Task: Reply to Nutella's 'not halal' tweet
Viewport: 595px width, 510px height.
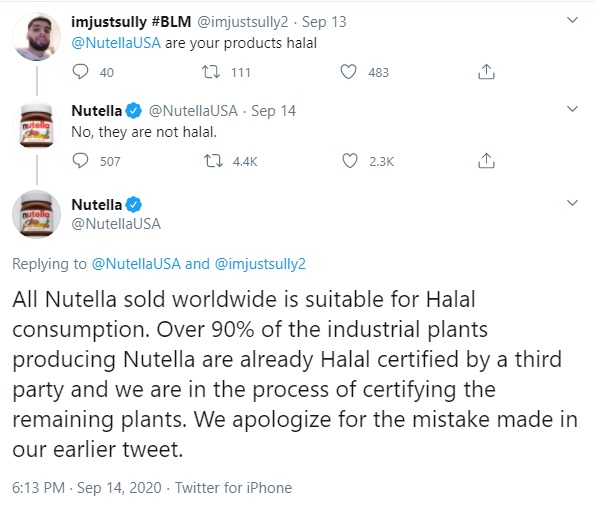Action: coord(80,161)
